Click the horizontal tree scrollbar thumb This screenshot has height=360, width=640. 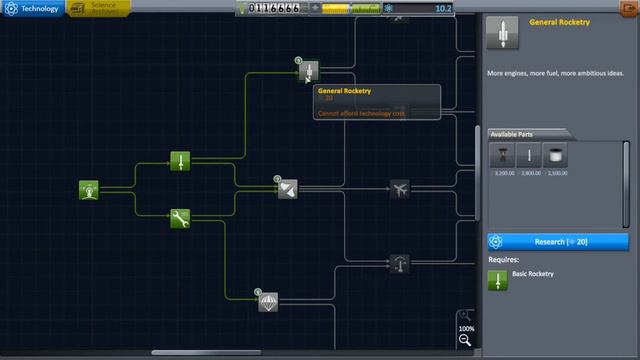coord(206,352)
